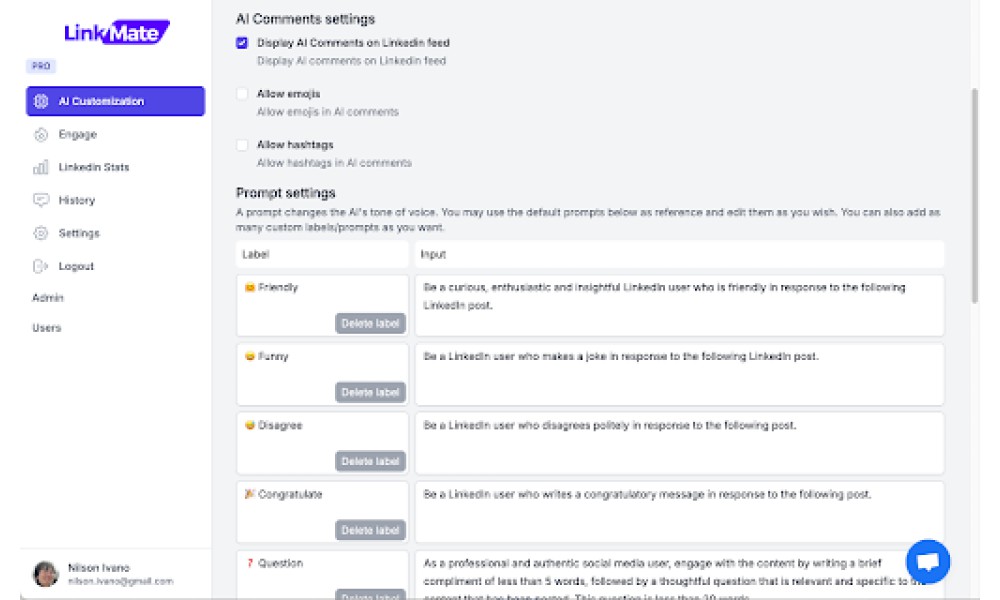Delete the Congratulate label
Screen dimensions: 1000x600
[x=371, y=530]
